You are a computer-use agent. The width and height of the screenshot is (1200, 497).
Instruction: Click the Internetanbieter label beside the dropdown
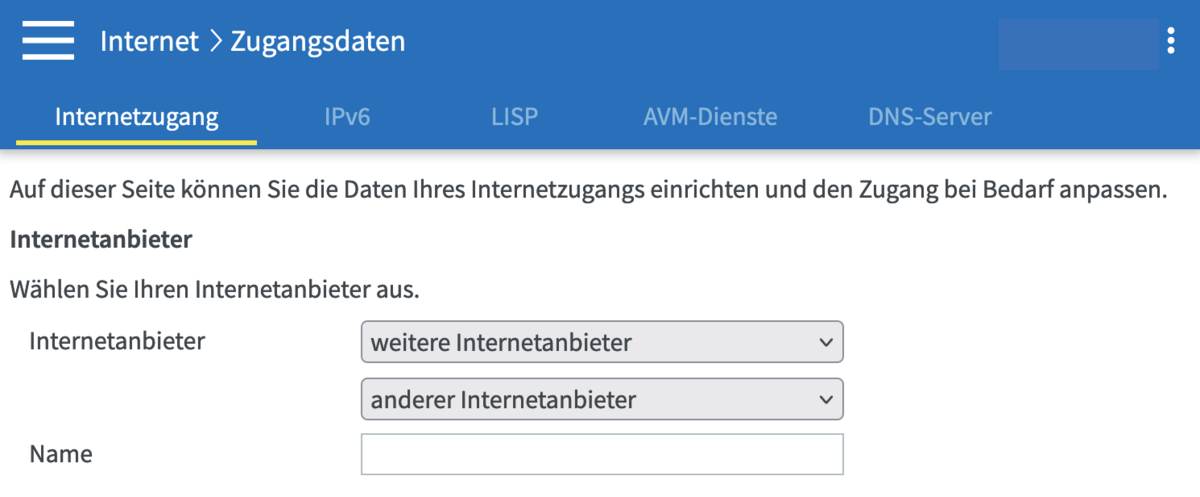[117, 341]
